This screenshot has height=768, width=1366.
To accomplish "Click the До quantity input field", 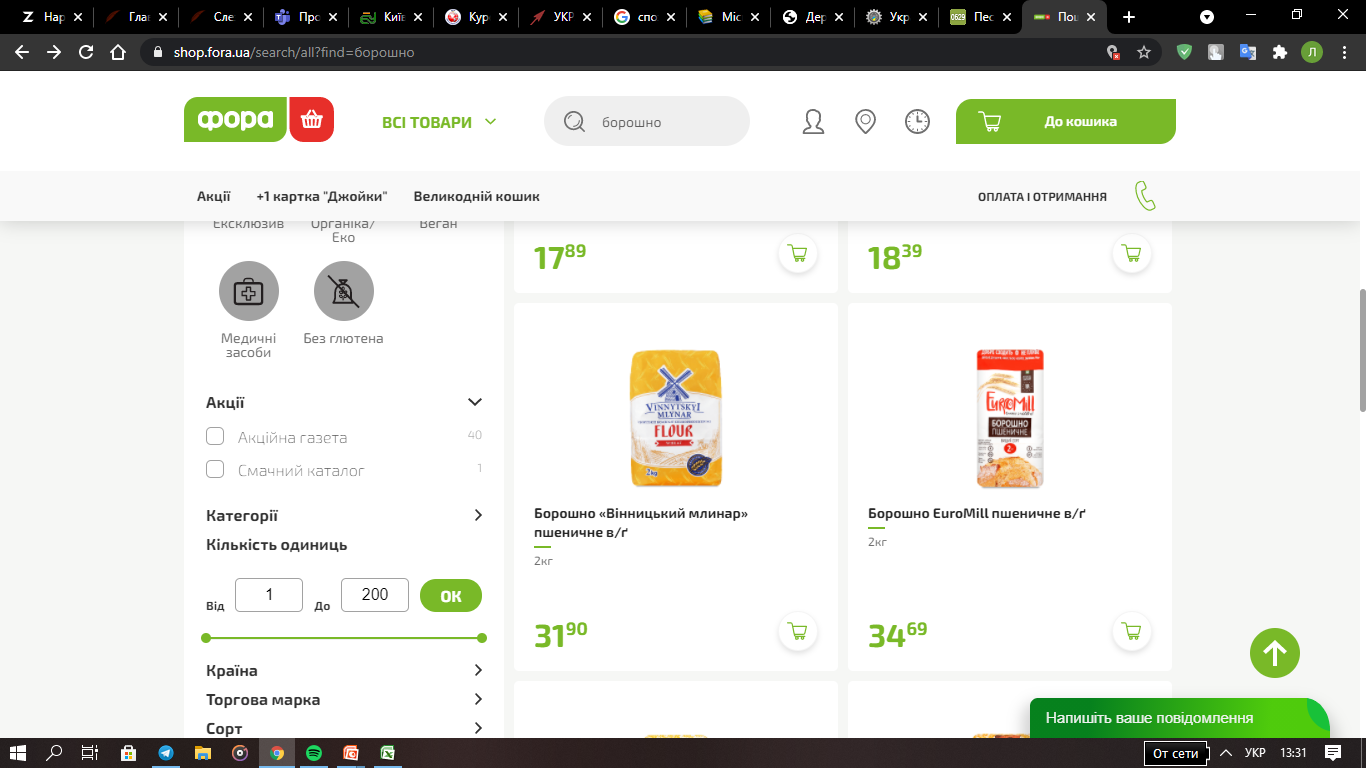I will [x=375, y=595].
